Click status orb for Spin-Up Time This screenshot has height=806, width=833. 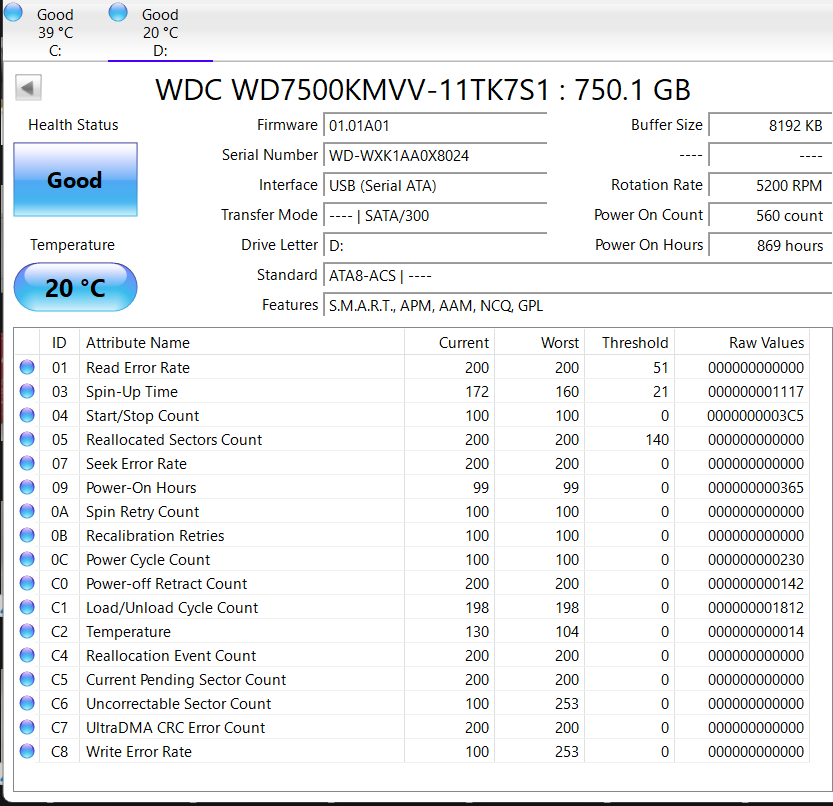[x=27, y=391]
